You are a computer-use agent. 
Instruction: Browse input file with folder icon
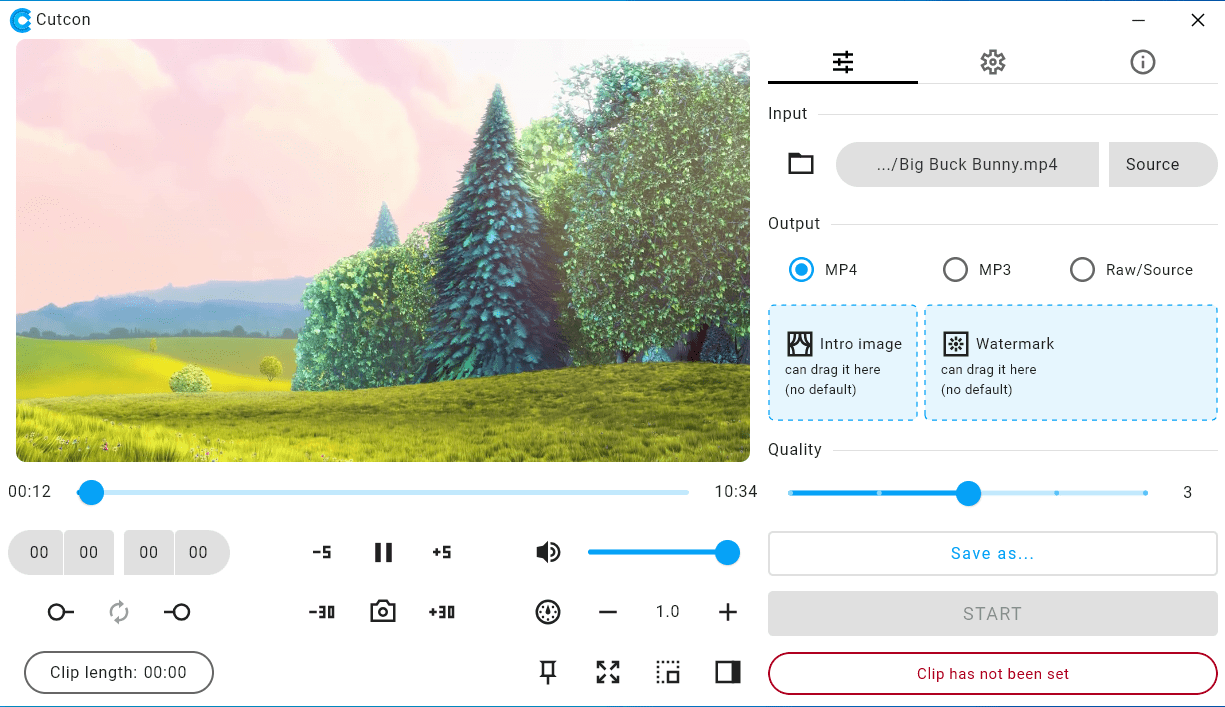(801, 164)
